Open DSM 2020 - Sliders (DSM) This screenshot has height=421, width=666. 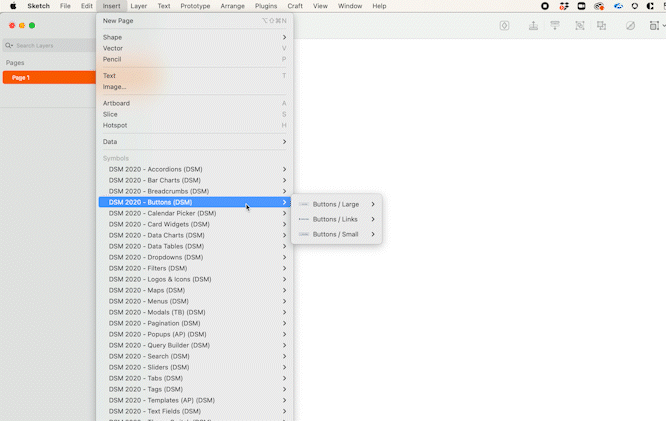click(x=195, y=367)
